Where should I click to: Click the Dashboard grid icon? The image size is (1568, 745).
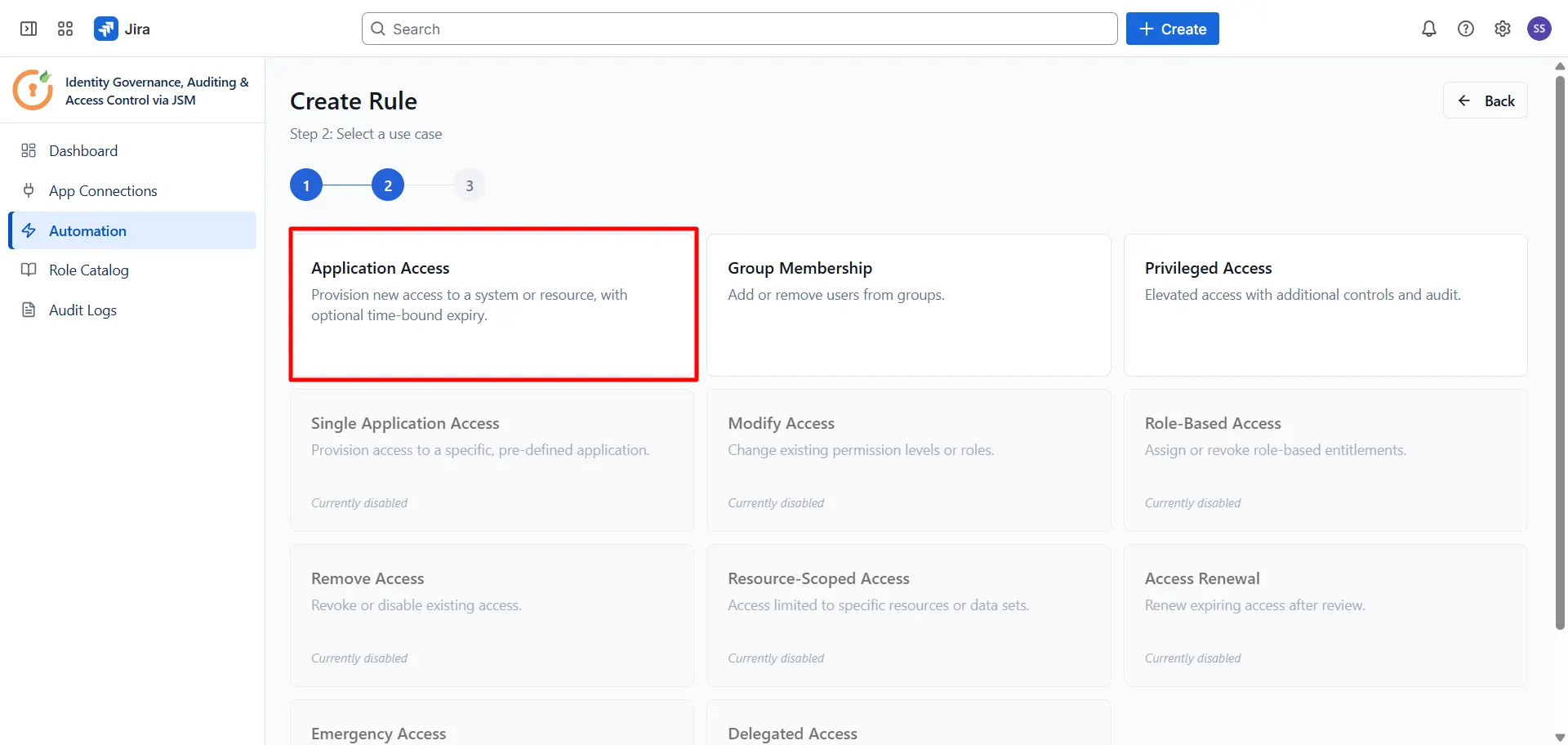click(x=29, y=150)
